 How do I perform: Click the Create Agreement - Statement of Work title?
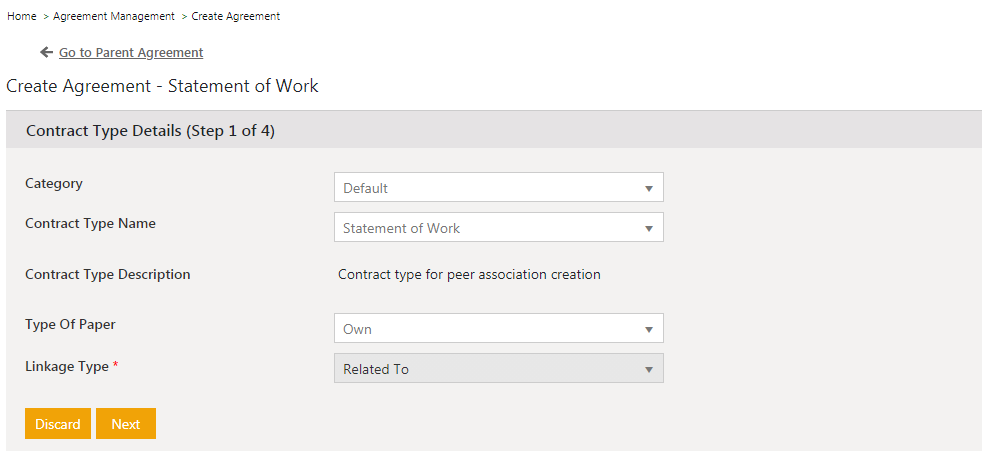pyautogui.click(x=162, y=86)
